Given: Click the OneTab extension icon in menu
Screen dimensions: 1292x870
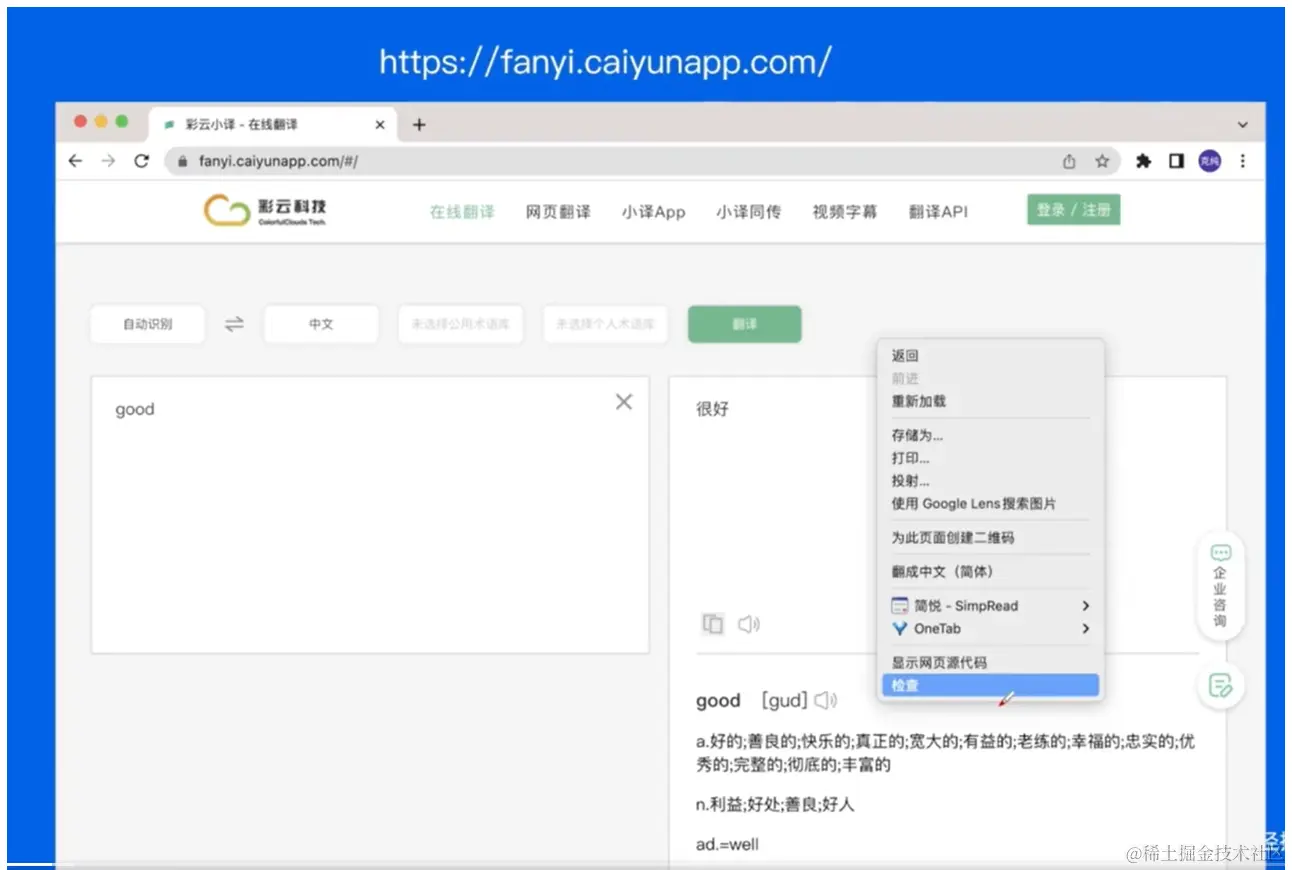Looking at the screenshot, I should pos(900,629).
